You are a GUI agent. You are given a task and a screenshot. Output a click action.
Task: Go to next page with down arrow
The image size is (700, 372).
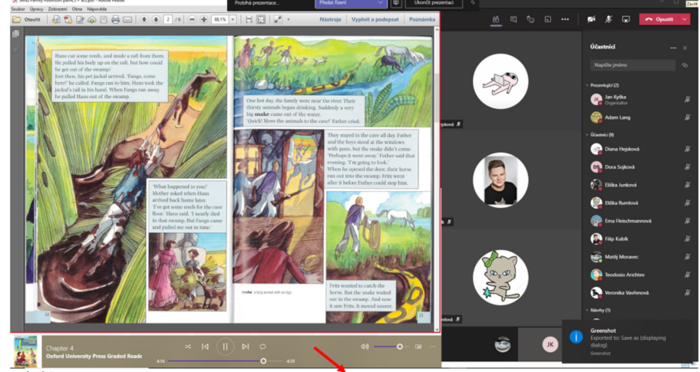pos(156,20)
